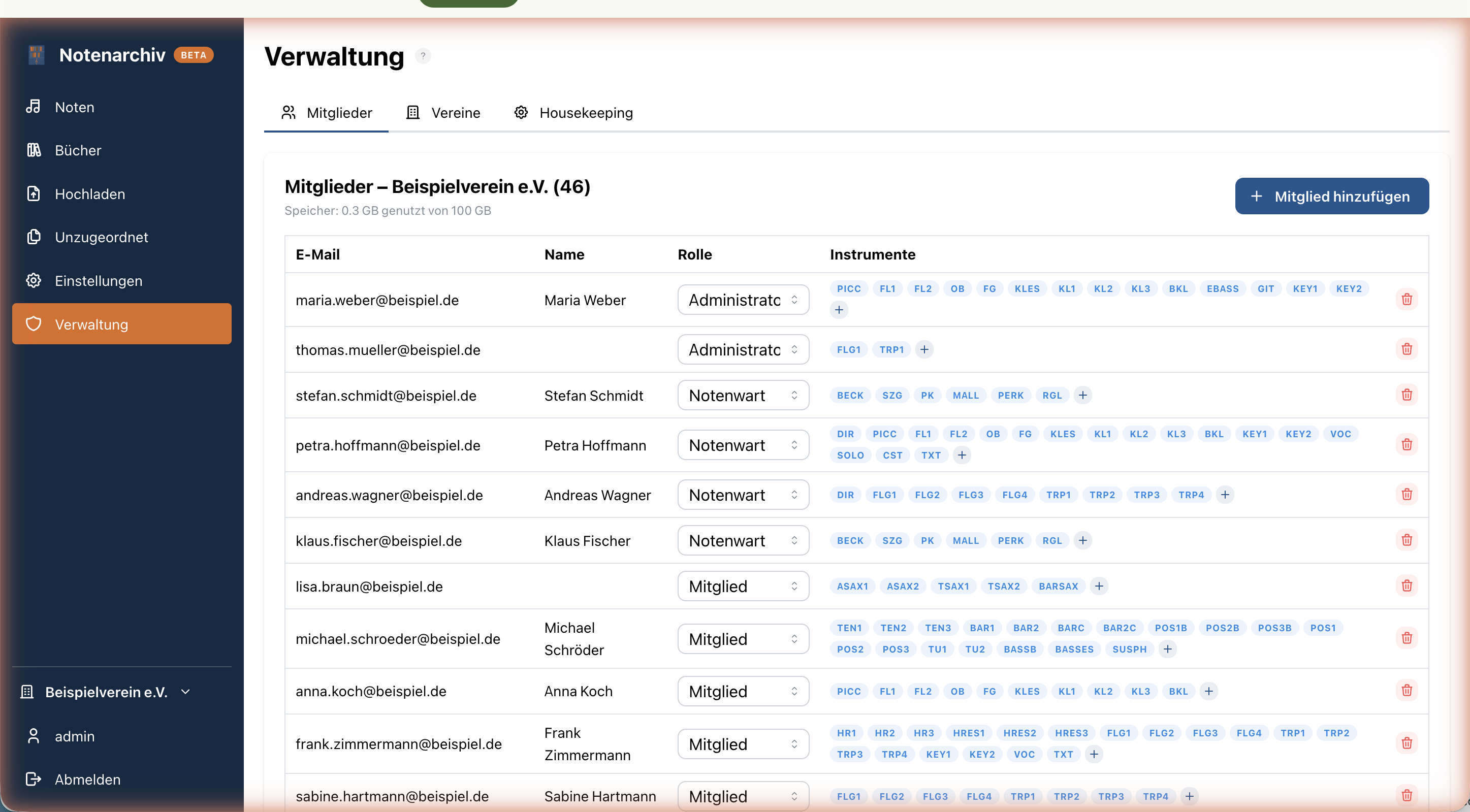This screenshot has height=812, width=1470.
Task: Click the admin user icon
Action: [33, 736]
